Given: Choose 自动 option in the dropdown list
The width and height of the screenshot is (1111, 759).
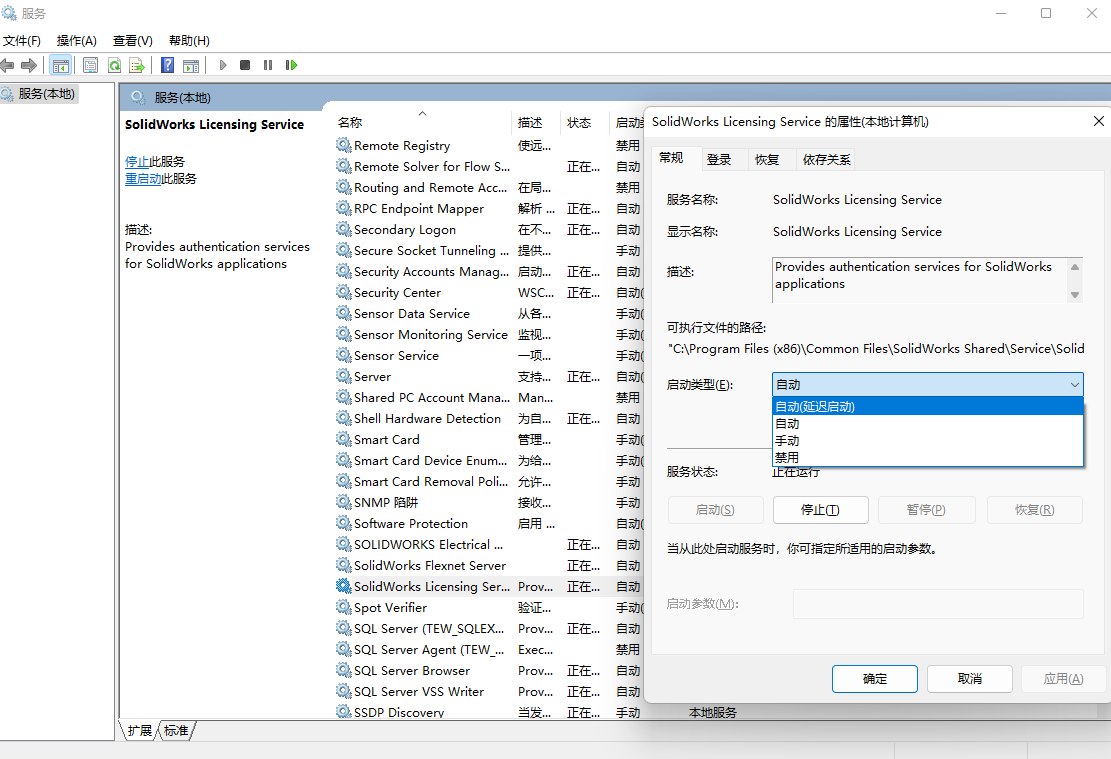Looking at the screenshot, I should coord(927,424).
